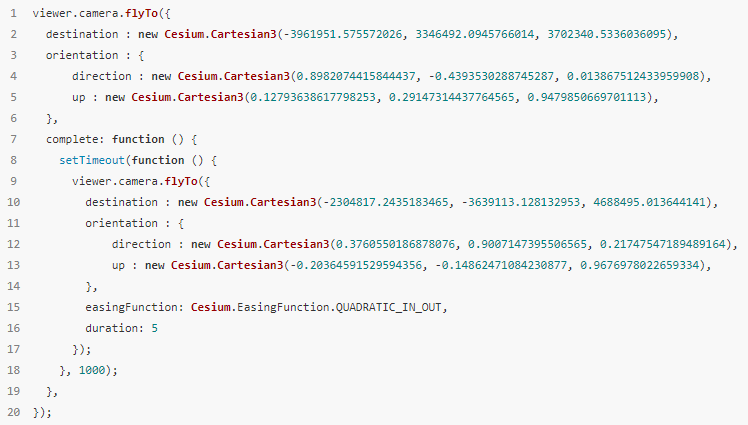Click the flyTo call on line 1
The image size is (748, 425).
coord(141,13)
